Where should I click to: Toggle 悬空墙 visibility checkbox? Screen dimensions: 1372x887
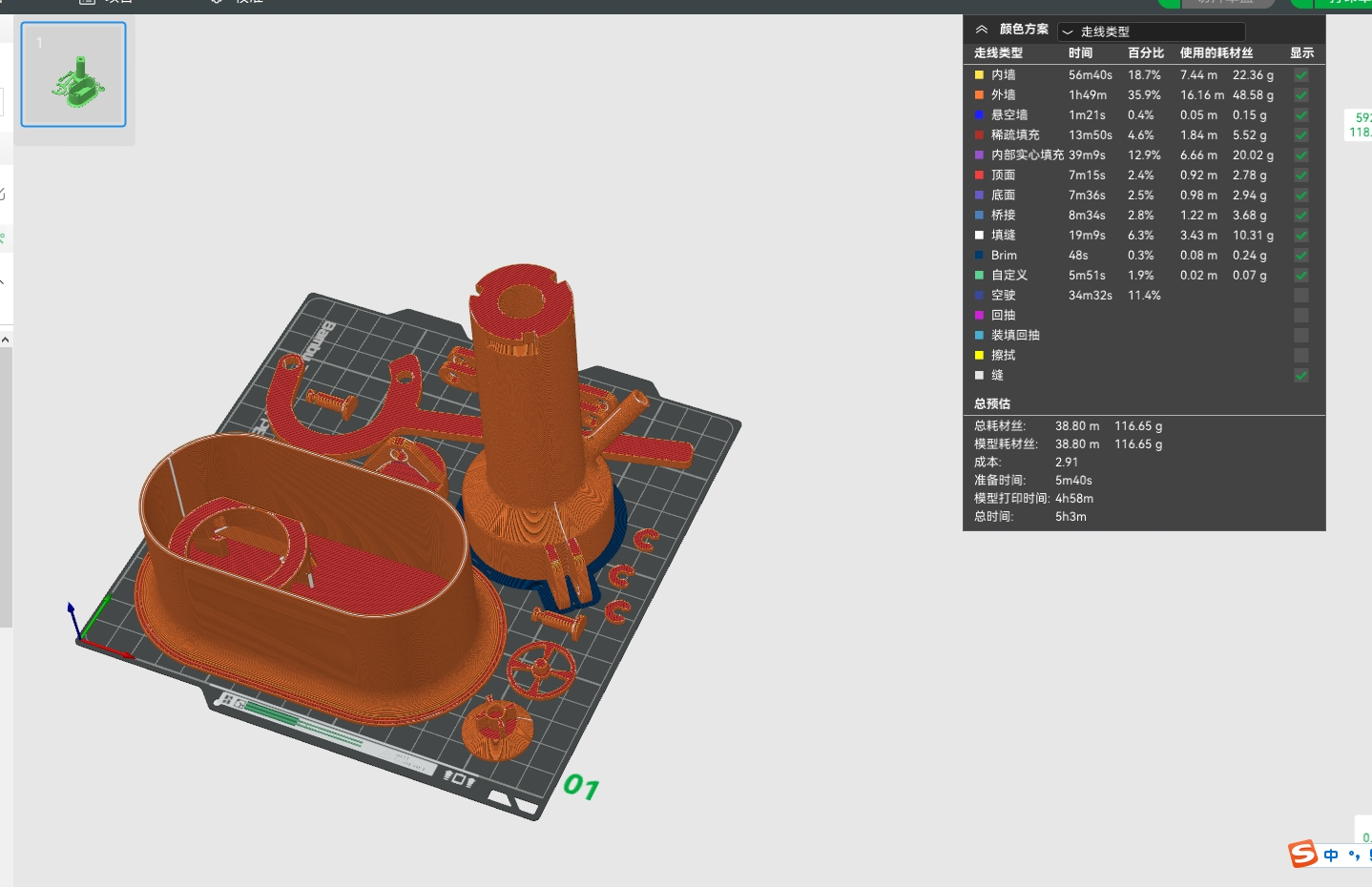(1301, 115)
